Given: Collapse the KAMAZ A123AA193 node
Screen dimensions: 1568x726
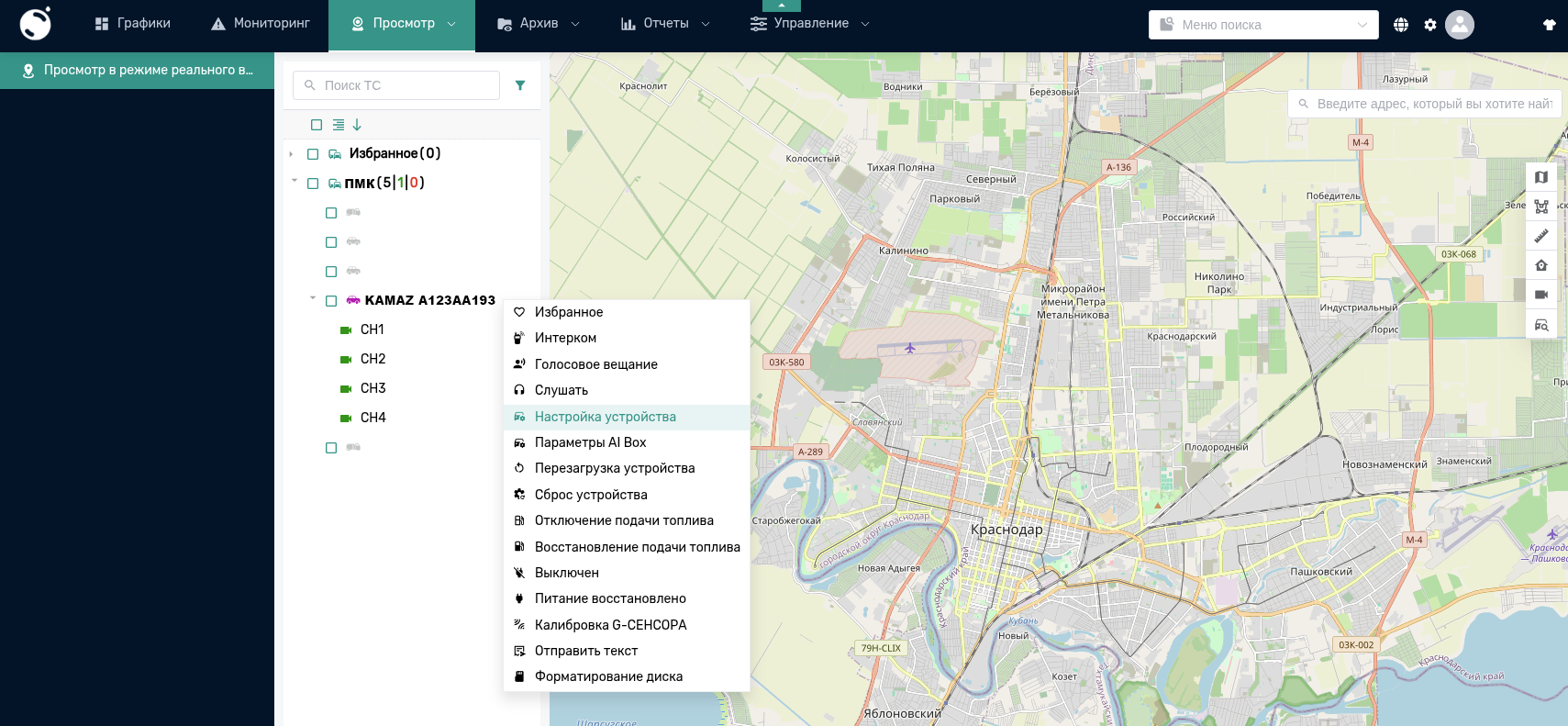Looking at the screenshot, I should coord(313,298).
